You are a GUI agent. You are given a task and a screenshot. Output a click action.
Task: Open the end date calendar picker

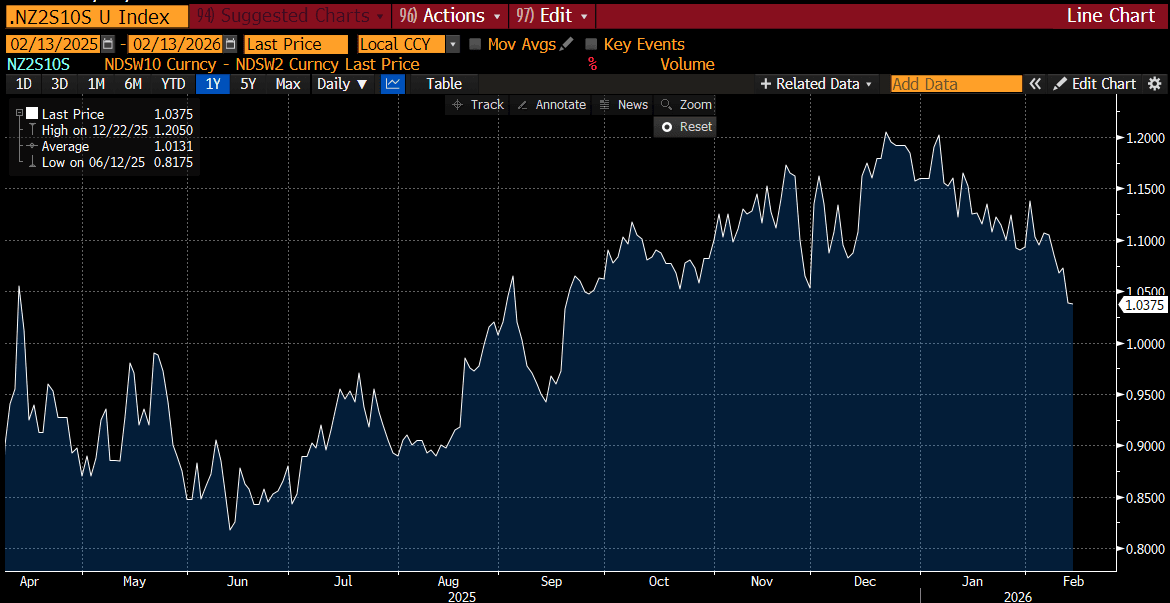231,44
